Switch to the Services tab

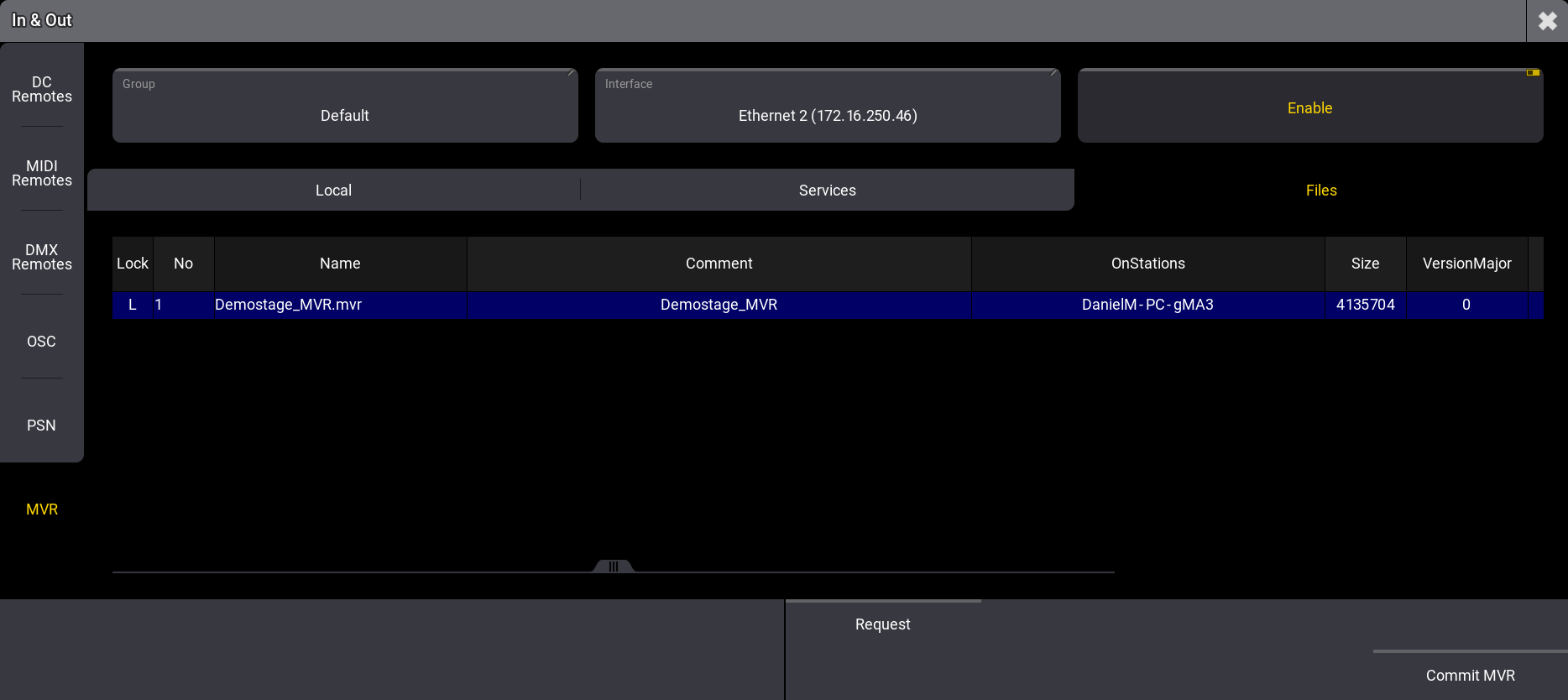tap(827, 191)
